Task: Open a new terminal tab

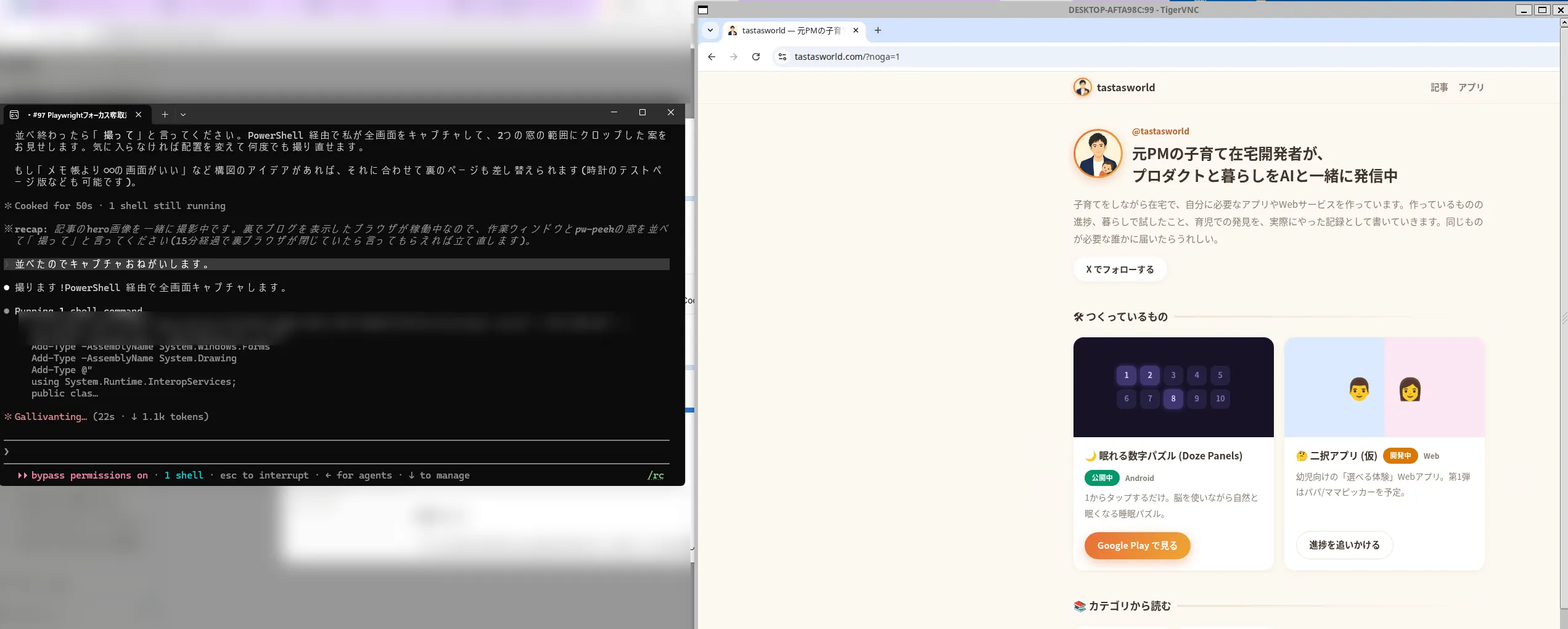Action: (165, 114)
